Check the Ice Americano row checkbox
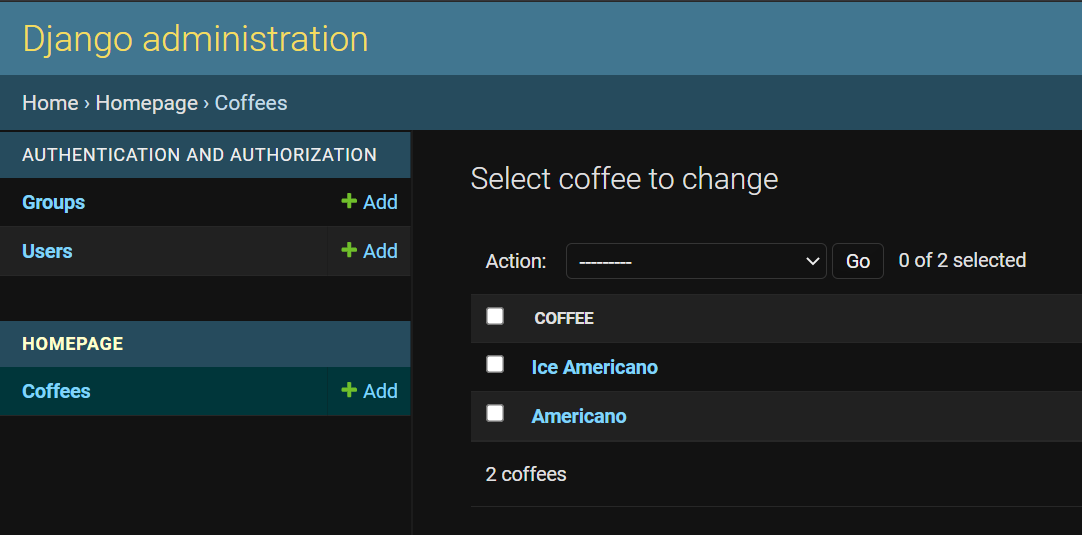The height and width of the screenshot is (535, 1082). [x=495, y=365]
